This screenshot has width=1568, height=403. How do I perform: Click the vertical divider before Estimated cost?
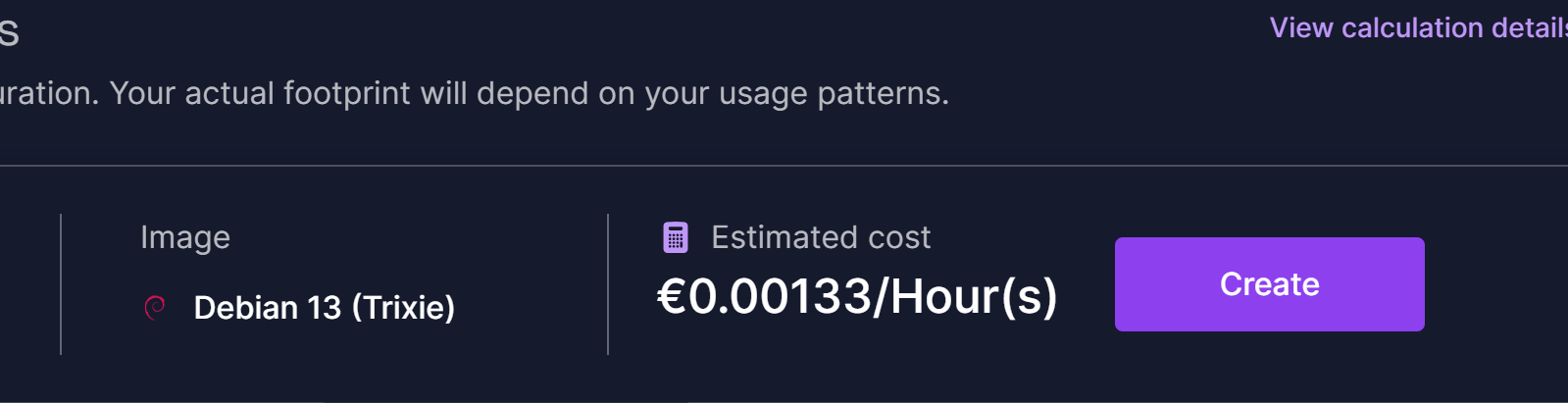click(x=608, y=284)
